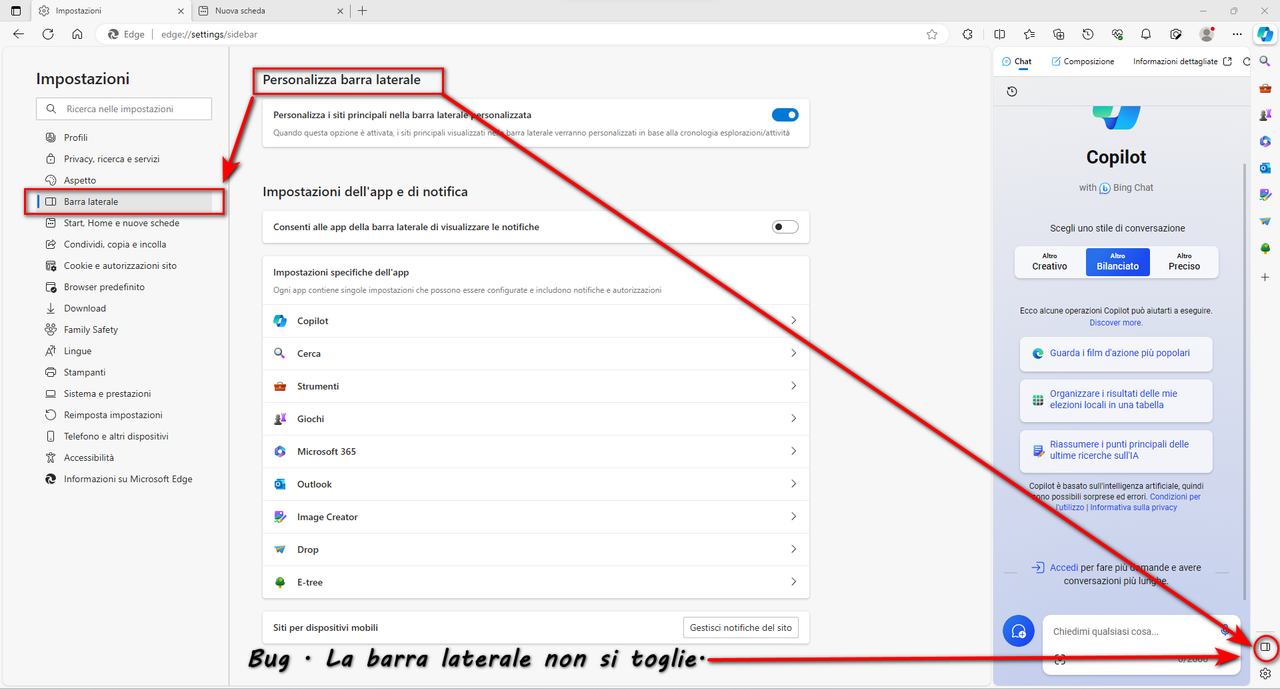This screenshot has height=689, width=1280.
Task: Open E-tree icon in right sidebar
Action: tap(1265, 248)
